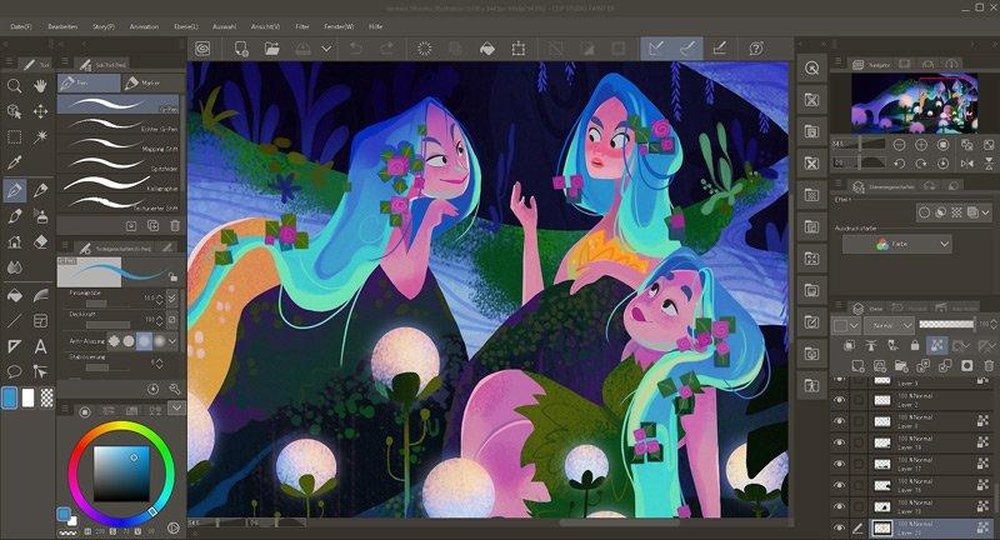The image size is (1000, 540).
Task: Zoom out with Navigator minus icon
Action: (x=899, y=145)
